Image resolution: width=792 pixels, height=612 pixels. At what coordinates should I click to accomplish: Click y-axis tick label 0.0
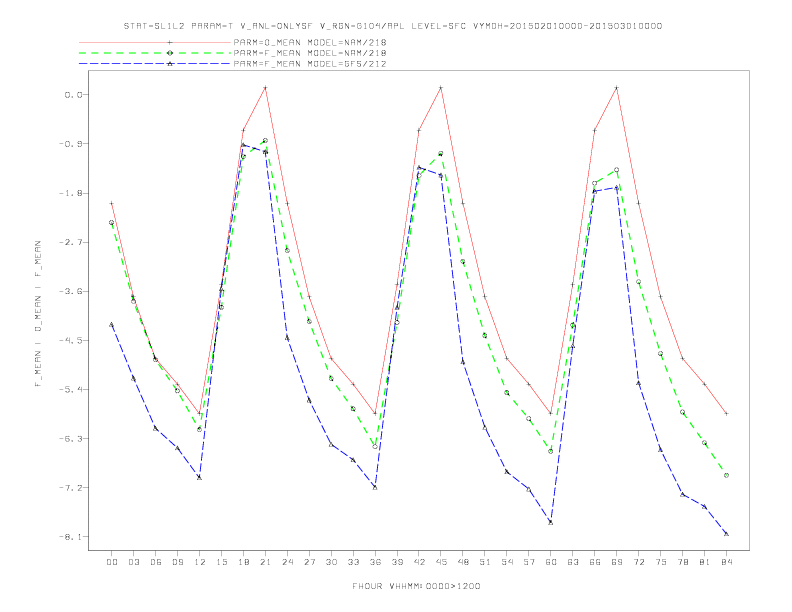(72, 94)
